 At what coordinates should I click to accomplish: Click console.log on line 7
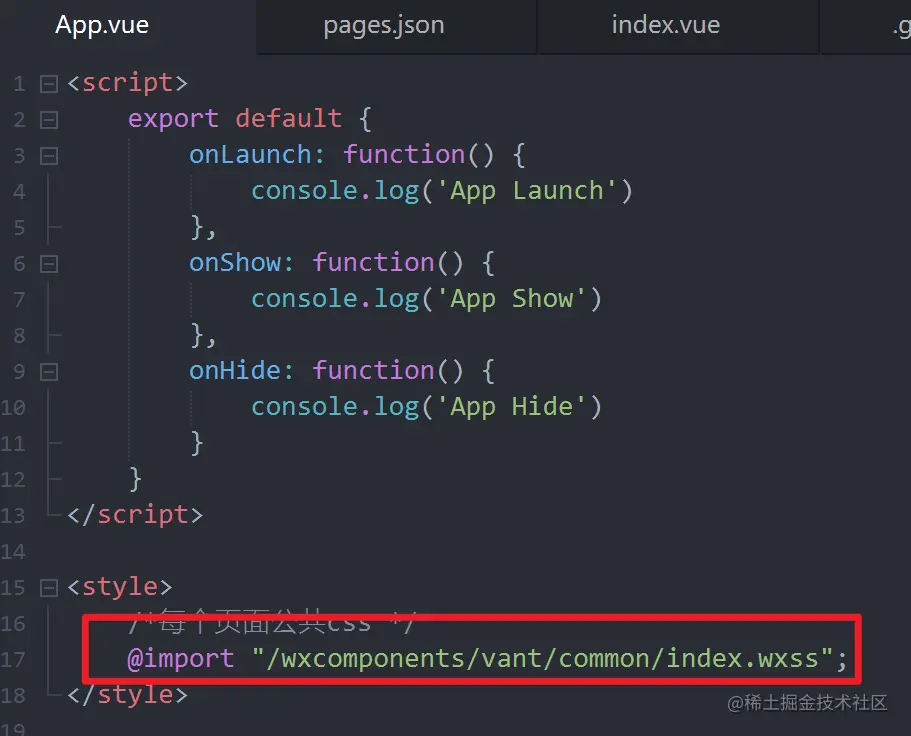(335, 299)
